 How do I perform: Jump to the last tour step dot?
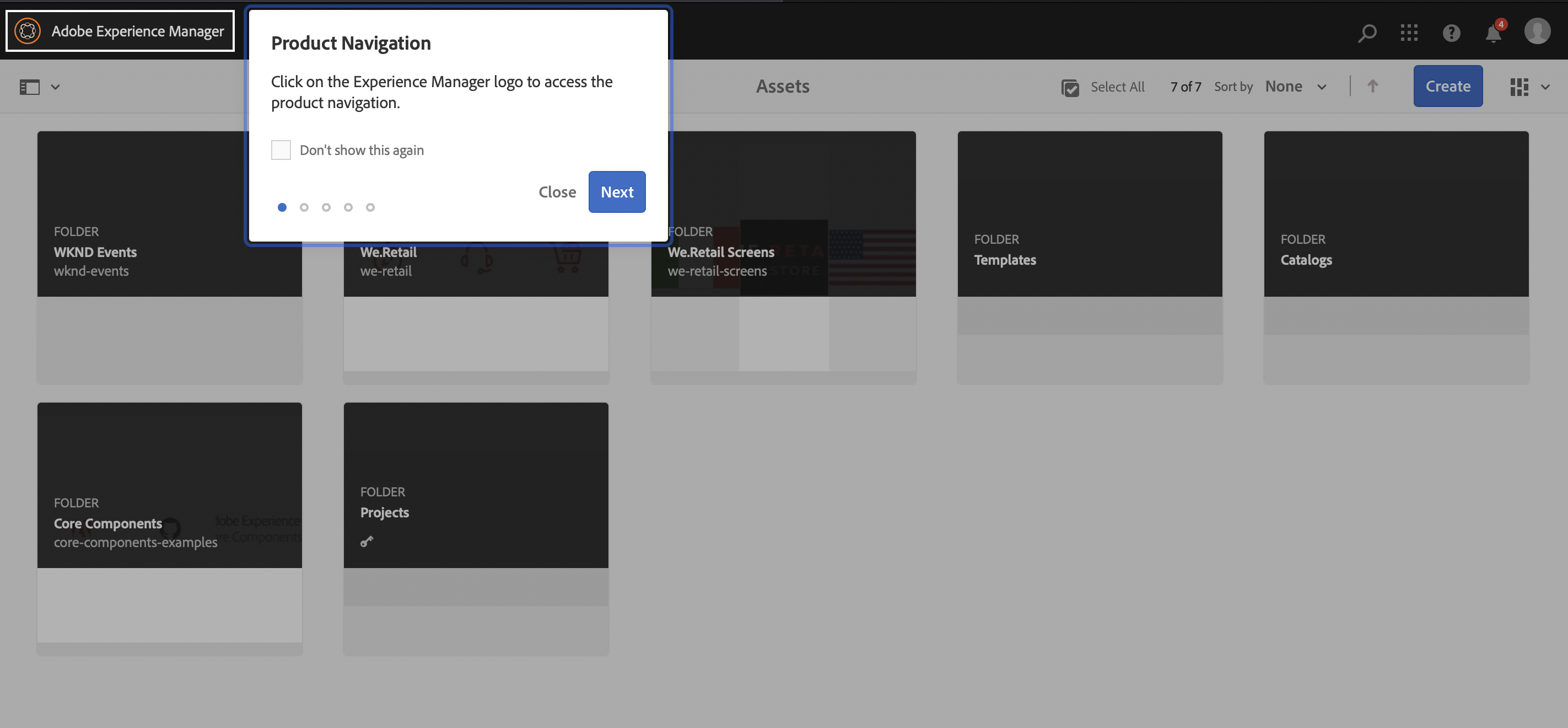pos(370,207)
